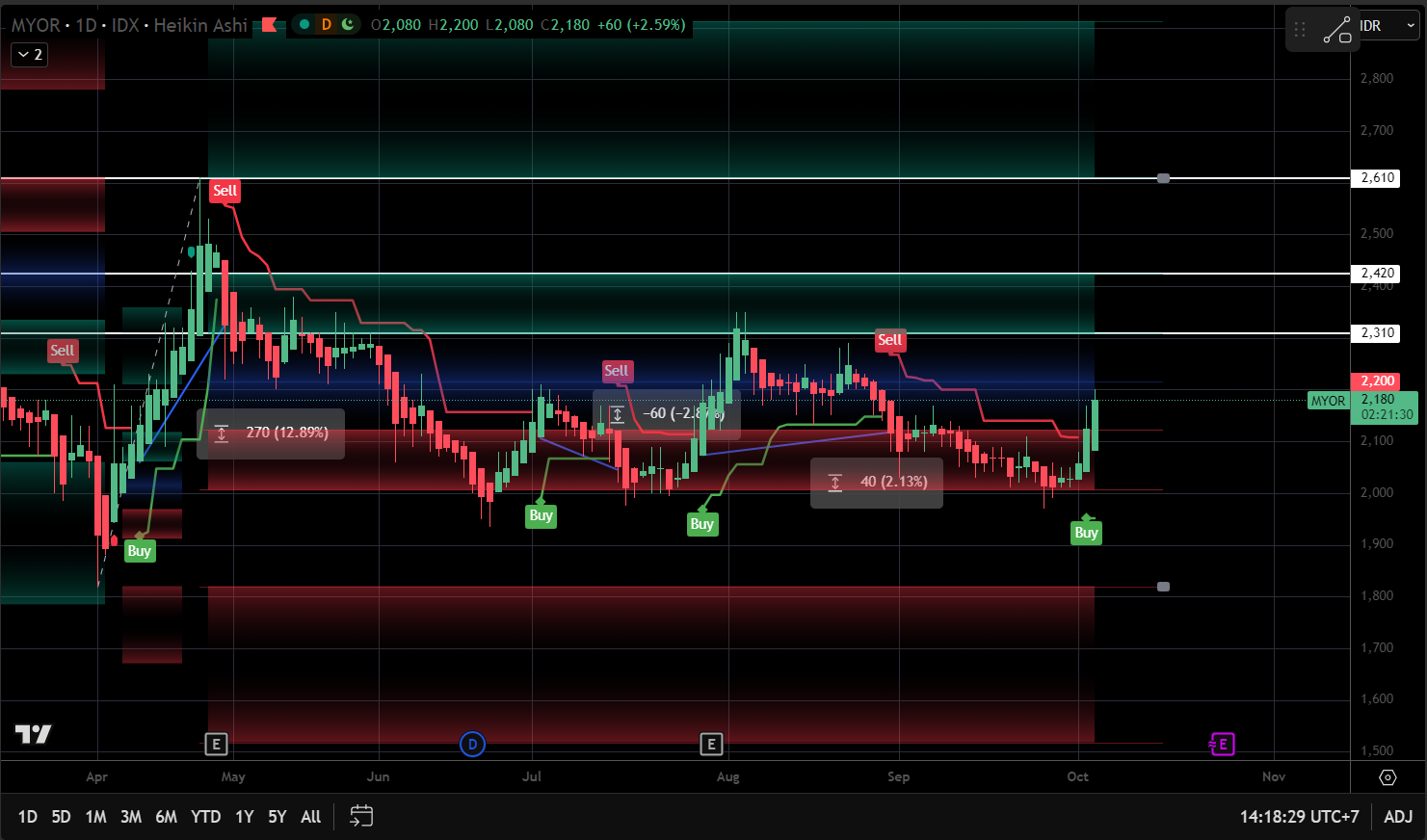Click the blue dividend D marker

pyautogui.click(x=472, y=744)
